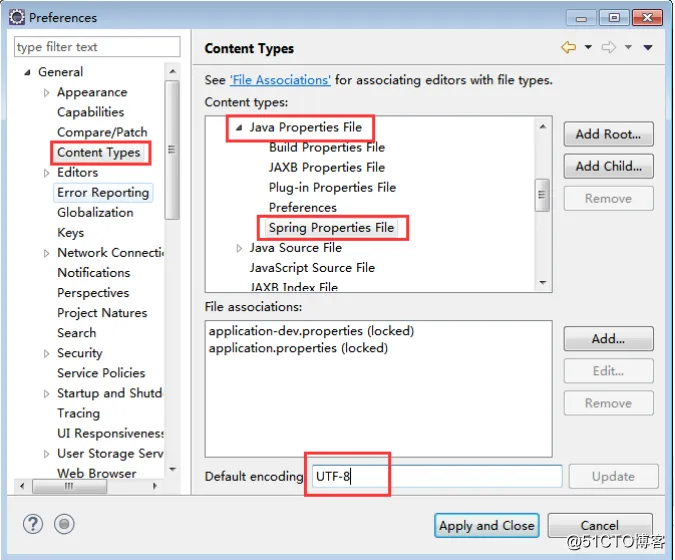Viewport: 675px width, 560px height.
Task: Select application-dev.properties (locked) association
Action: coord(311,331)
